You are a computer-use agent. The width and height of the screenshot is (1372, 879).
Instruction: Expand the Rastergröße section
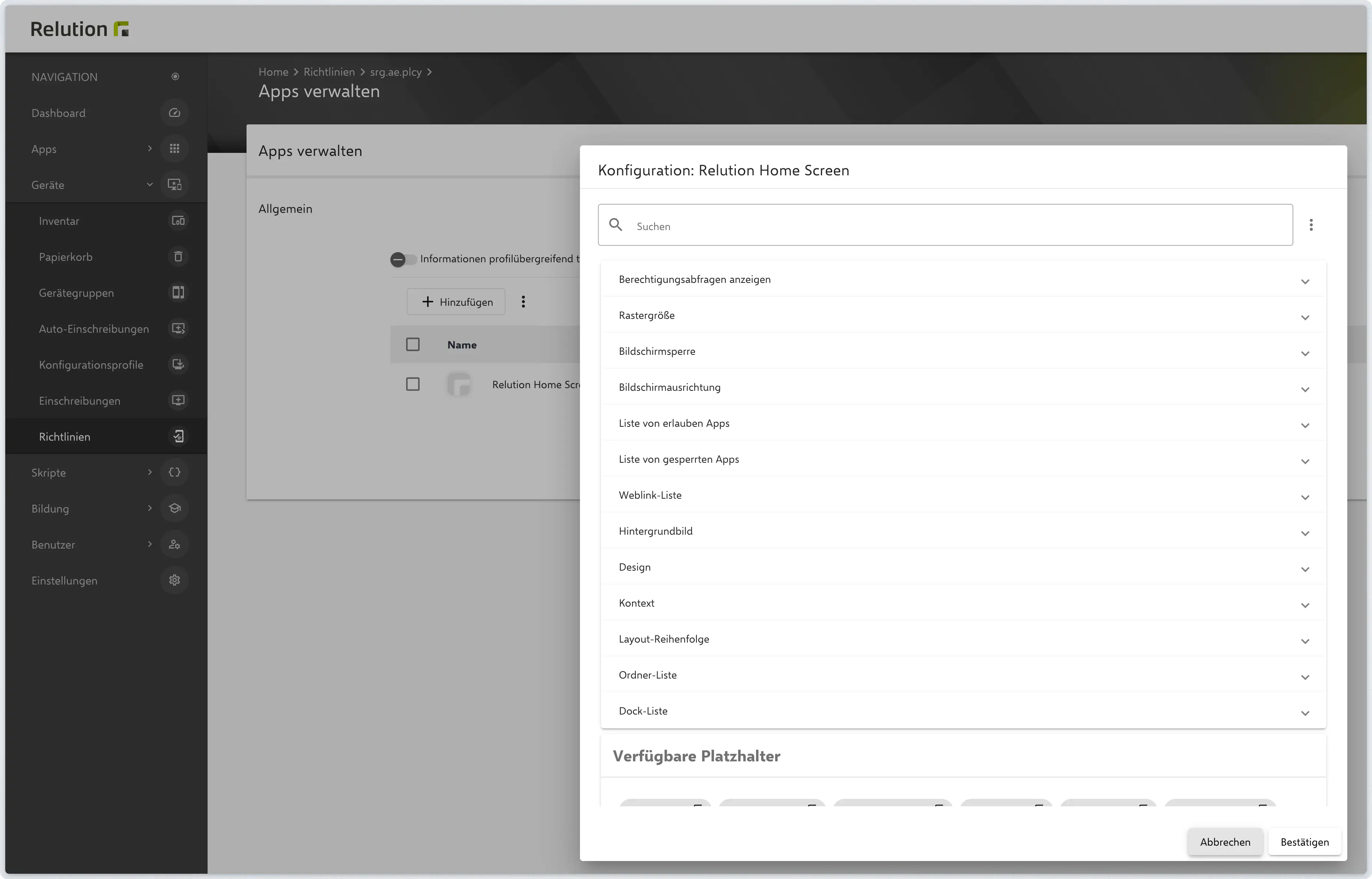click(963, 315)
